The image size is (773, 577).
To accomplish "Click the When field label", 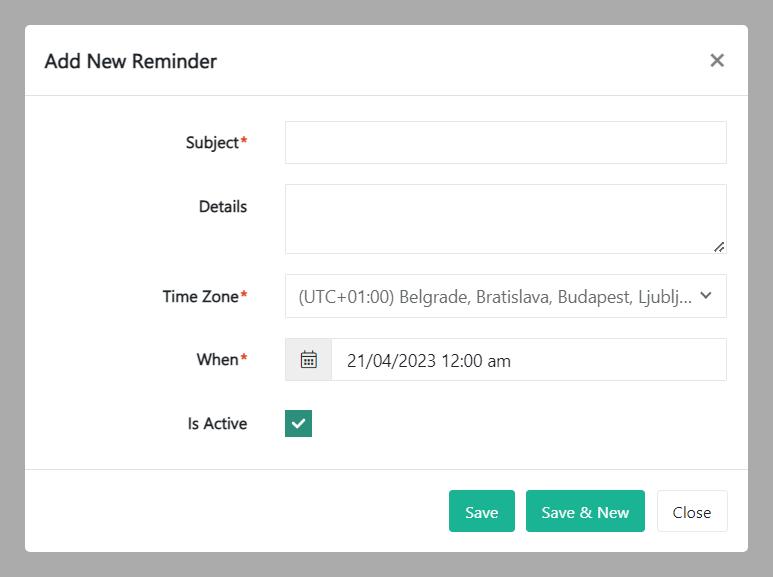I will click(x=217, y=360).
